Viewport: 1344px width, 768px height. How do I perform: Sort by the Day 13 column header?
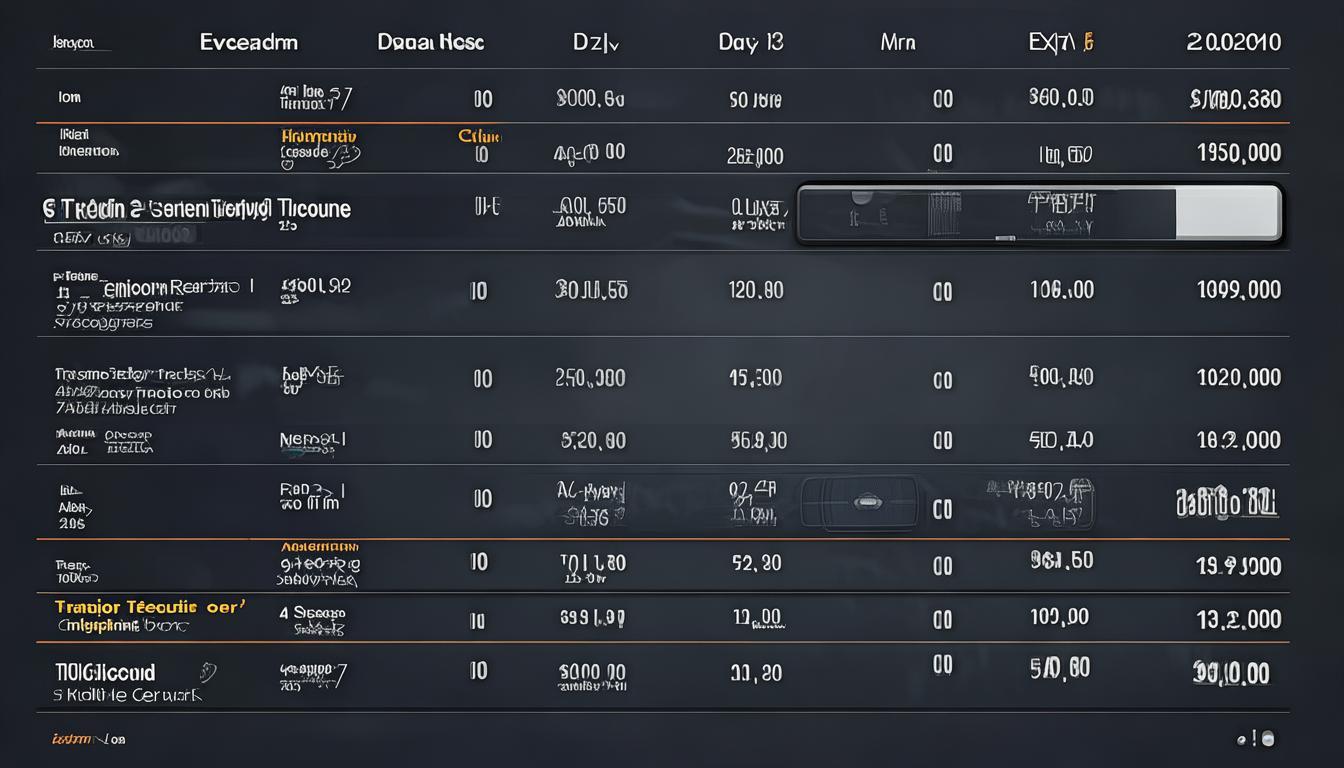pos(750,43)
